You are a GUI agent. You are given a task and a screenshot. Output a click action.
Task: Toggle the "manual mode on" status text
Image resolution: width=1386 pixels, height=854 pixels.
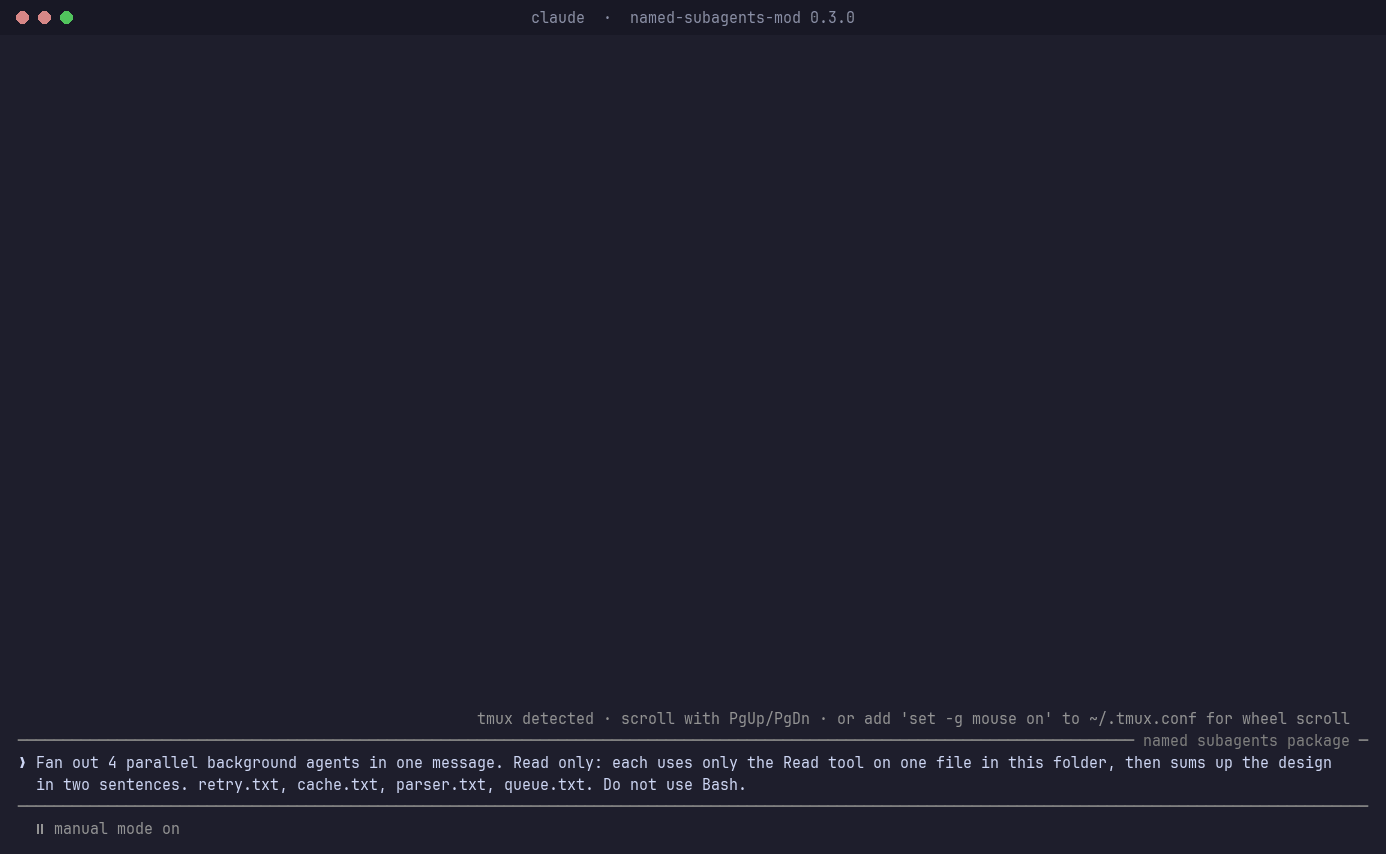(x=117, y=829)
